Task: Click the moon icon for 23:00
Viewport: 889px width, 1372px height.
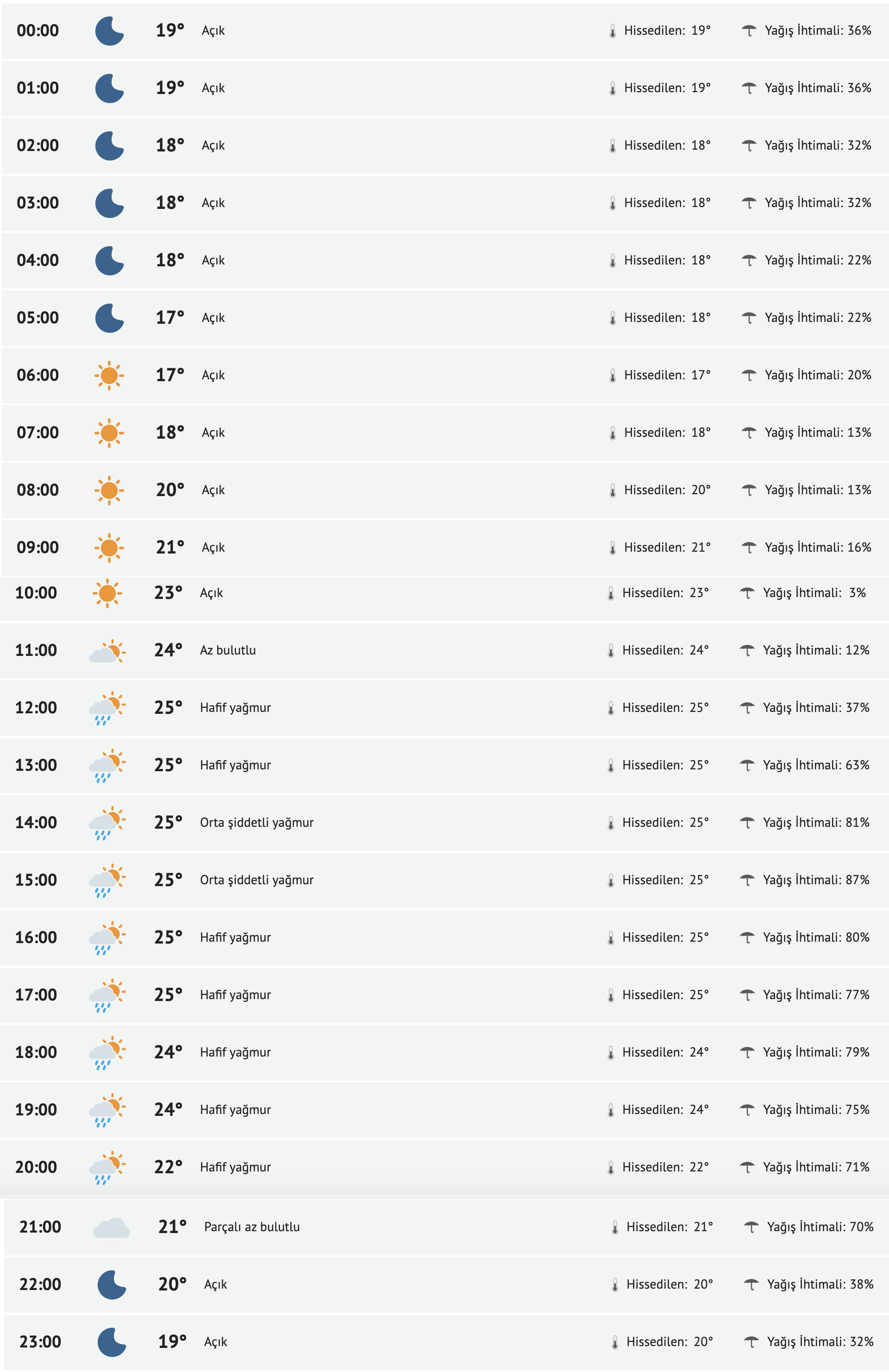Action: tap(111, 1342)
